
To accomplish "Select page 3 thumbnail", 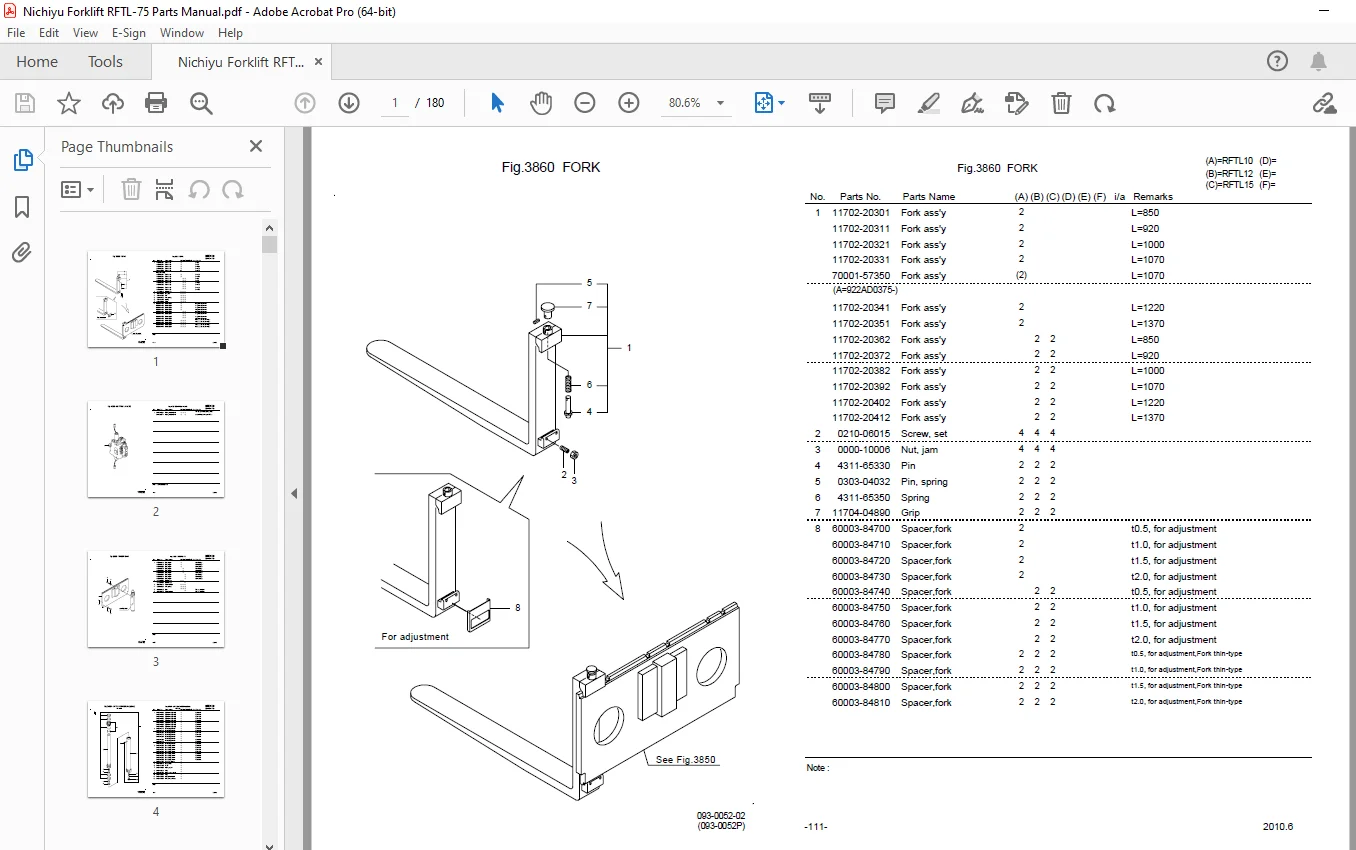I will (156, 599).
